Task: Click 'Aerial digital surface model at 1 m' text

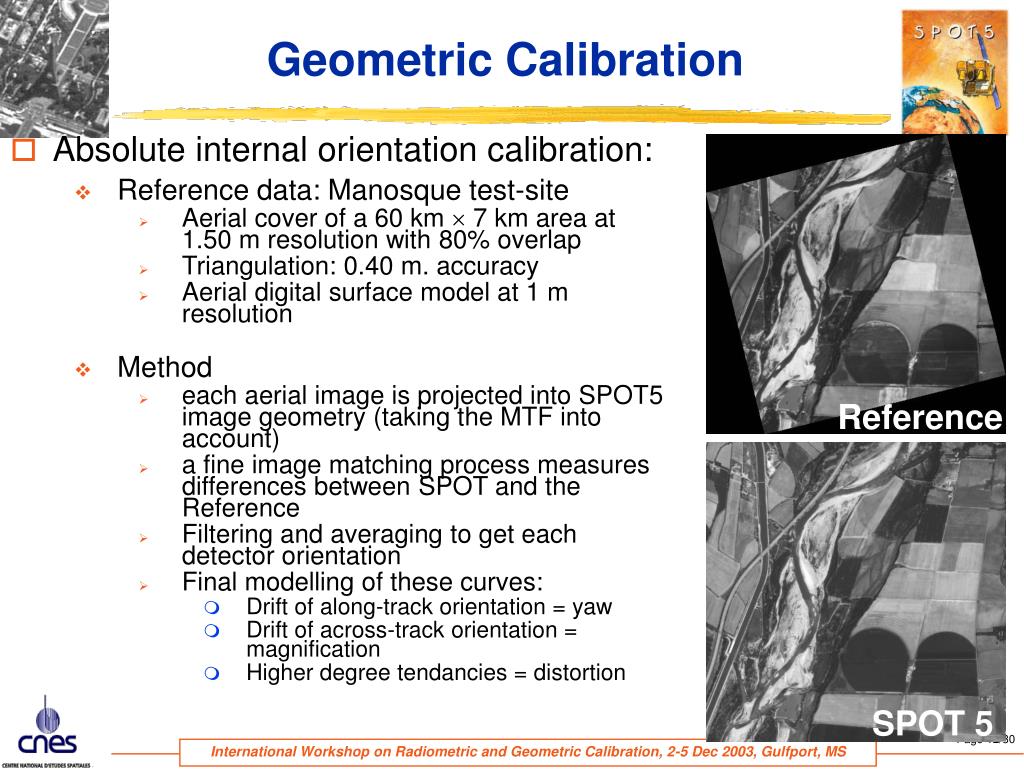Action: click(x=375, y=292)
